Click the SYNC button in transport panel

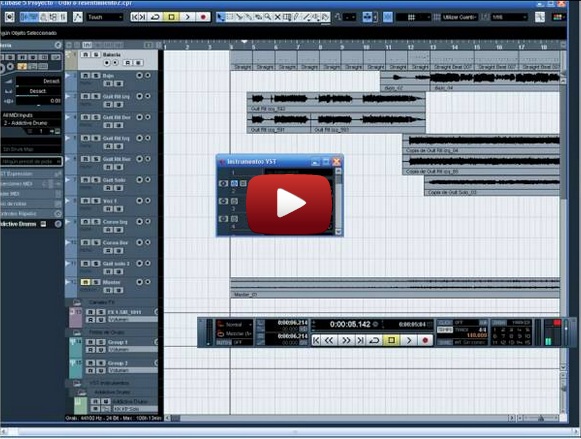pyautogui.click(x=445, y=343)
